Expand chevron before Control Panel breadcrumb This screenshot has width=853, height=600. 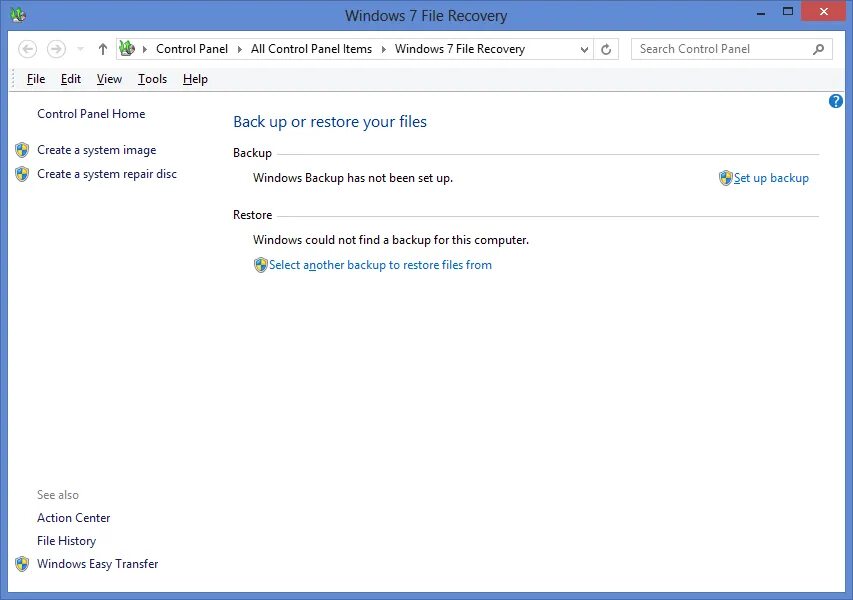(145, 50)
